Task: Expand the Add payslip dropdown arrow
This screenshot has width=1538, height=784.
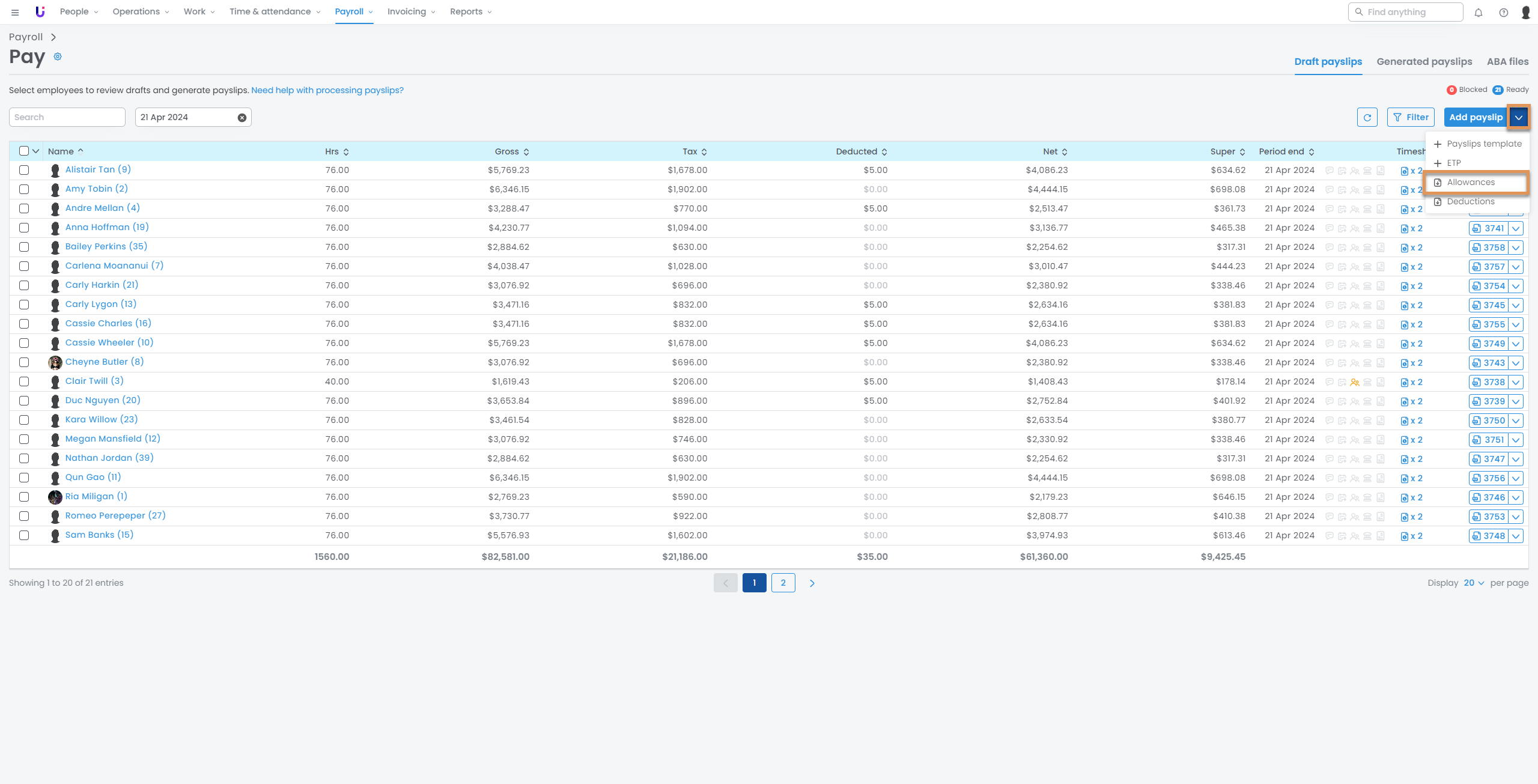Action: pyautogui.click(x=1518, y=117)
